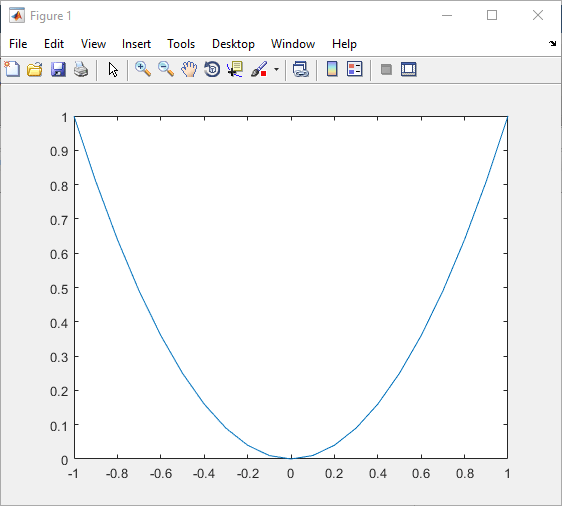Open the View menu

(93, 44)
